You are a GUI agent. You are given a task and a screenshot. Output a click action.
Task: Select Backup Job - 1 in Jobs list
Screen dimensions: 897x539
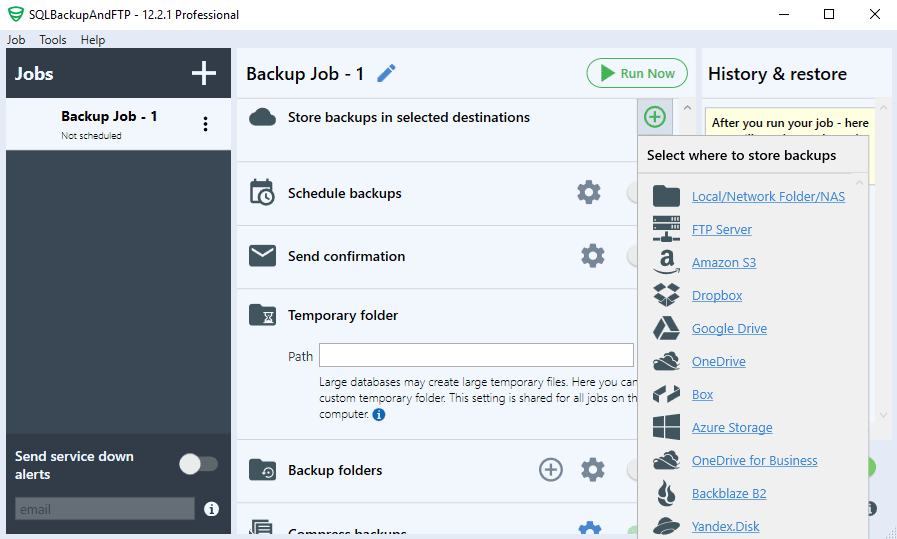[x=118, y=124]
